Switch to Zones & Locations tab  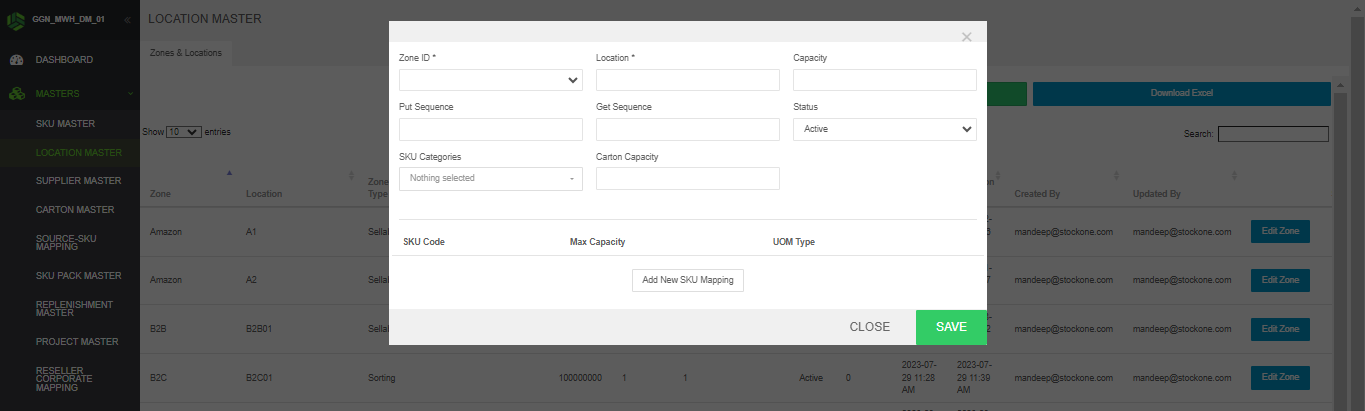[186, 53]
